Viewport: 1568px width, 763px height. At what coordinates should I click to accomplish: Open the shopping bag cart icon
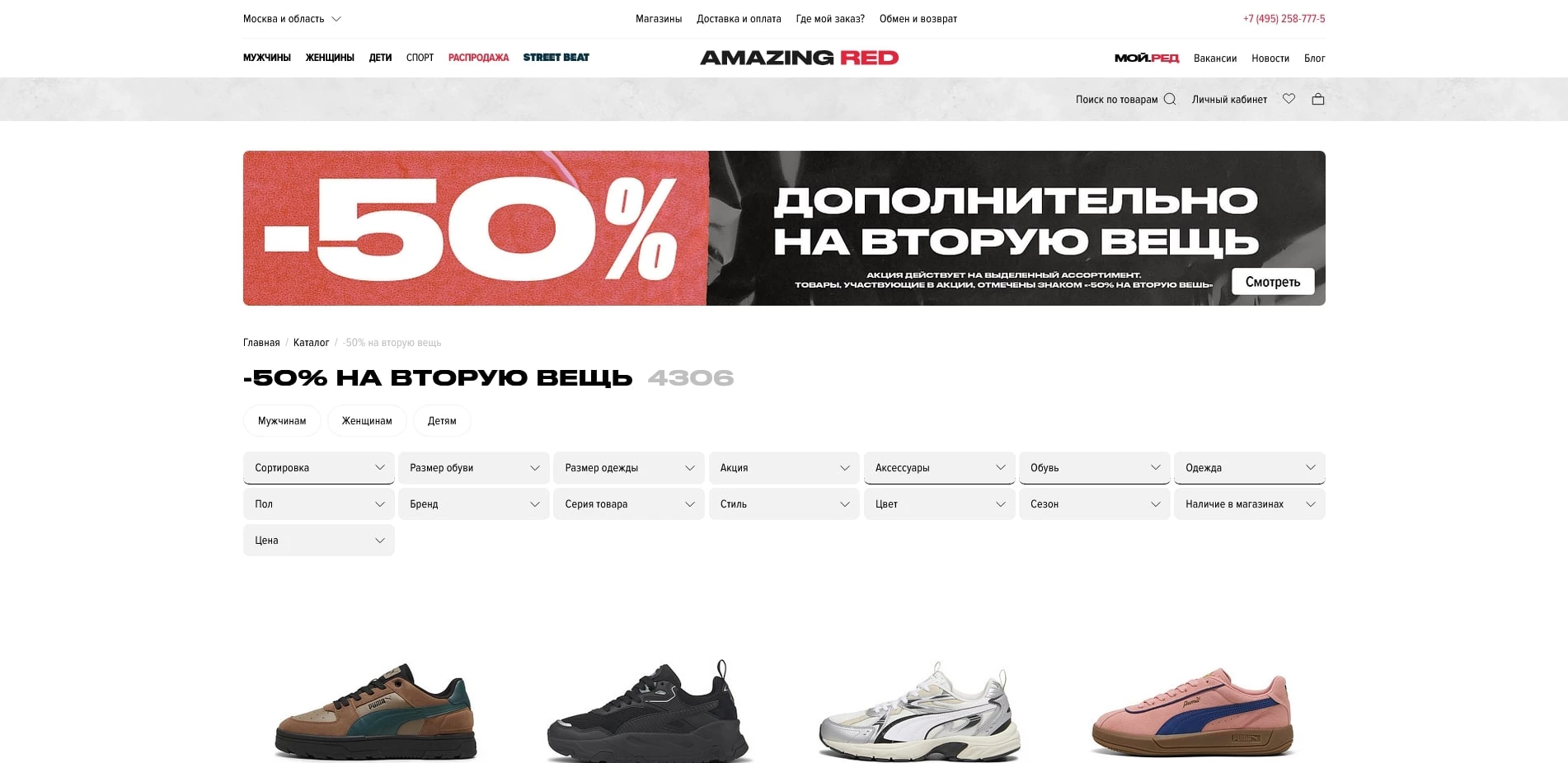pyautogui.click(x=1318, y=99)
